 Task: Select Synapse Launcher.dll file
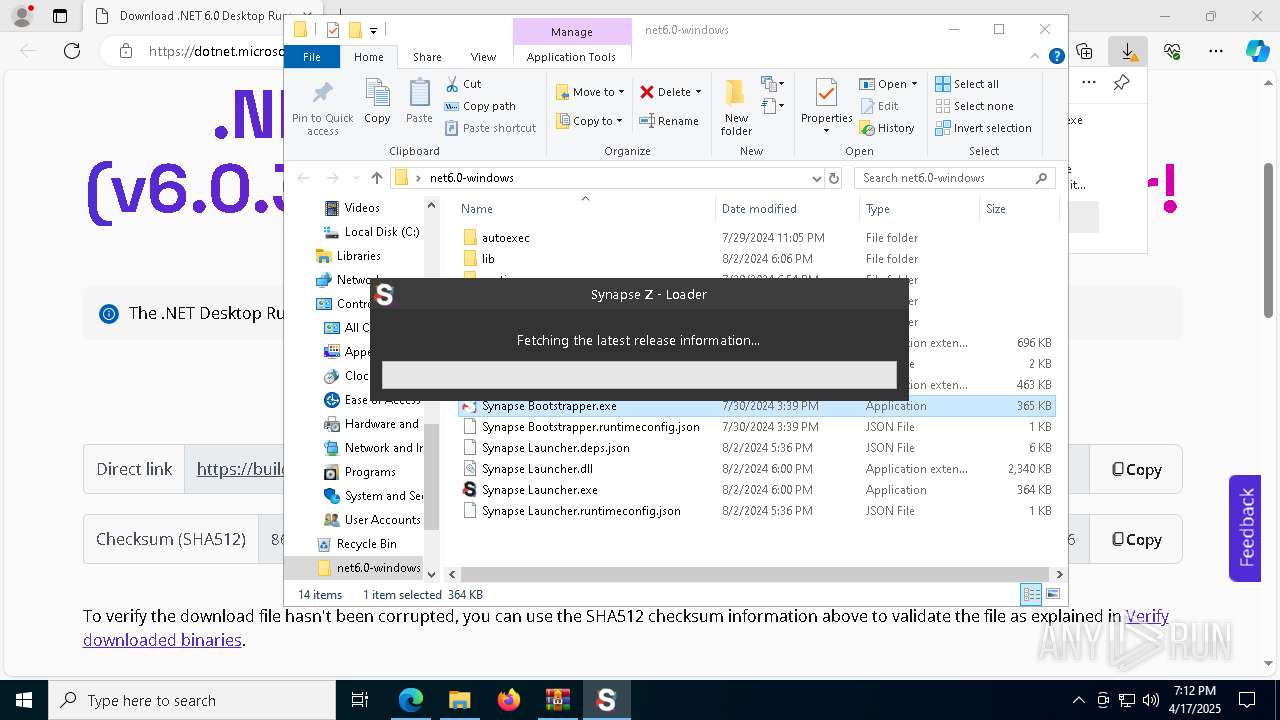(x=756, y=469)
